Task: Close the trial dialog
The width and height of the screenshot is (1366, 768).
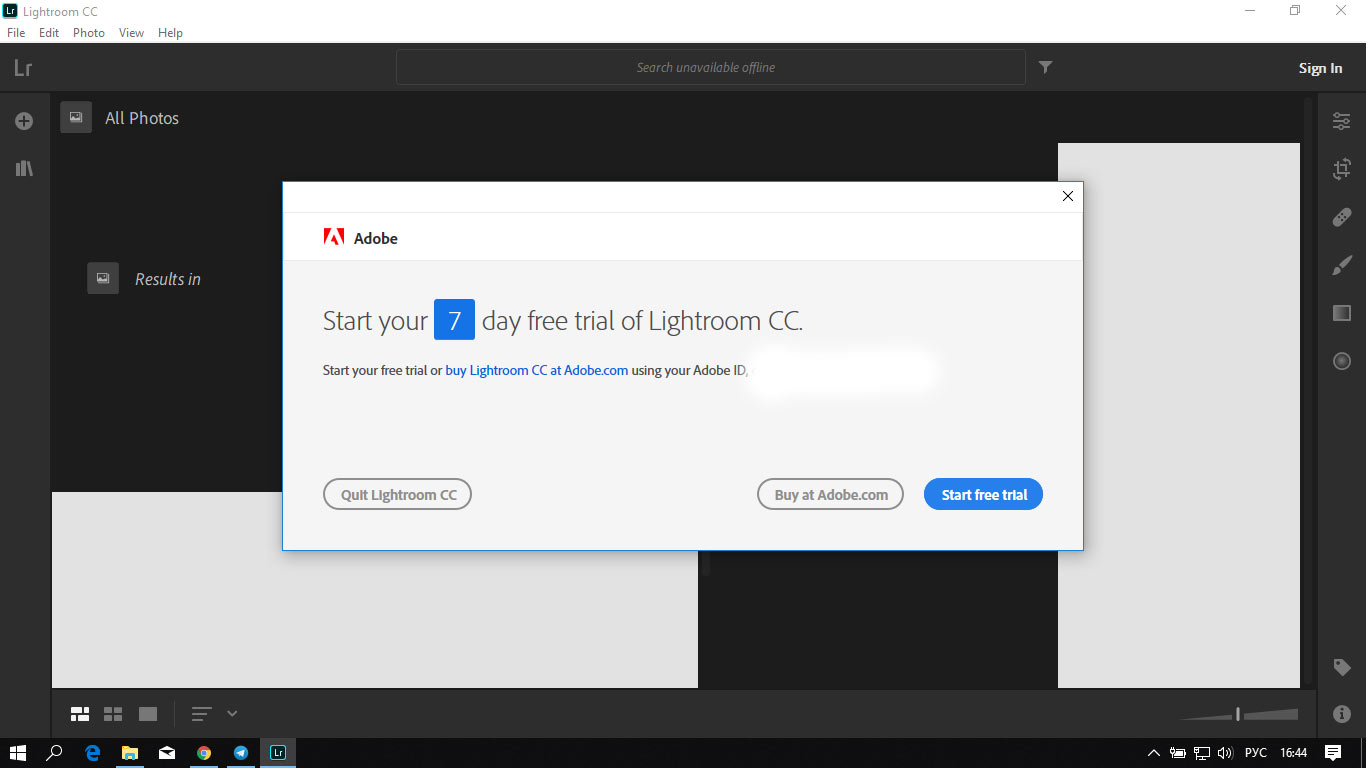Action: click(x=1067, y=196)
